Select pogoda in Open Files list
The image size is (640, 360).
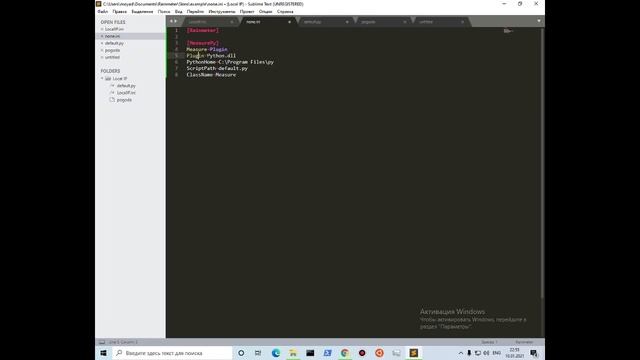pyautogui.click(x=112, y=50)
